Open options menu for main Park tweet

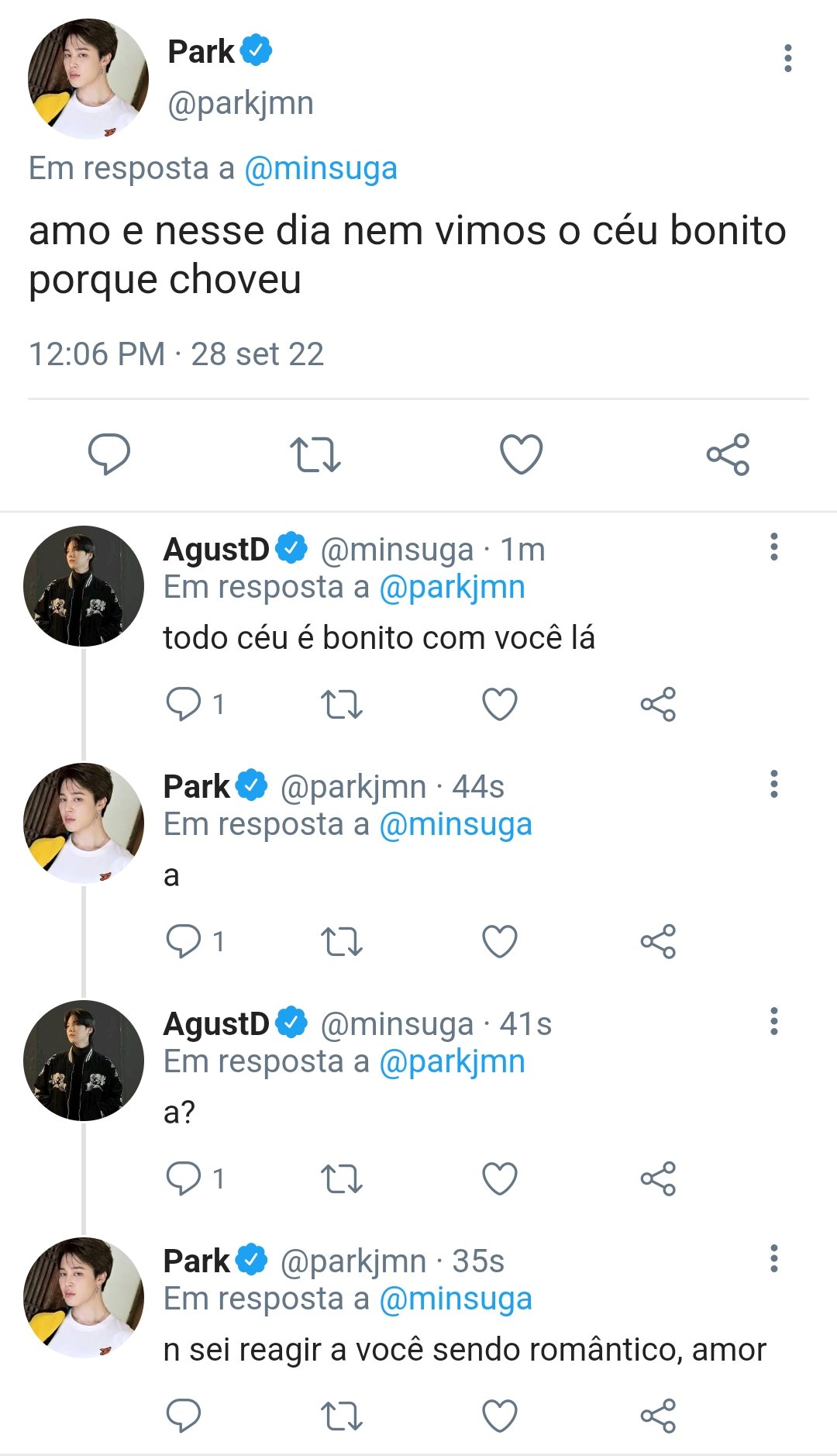point(788,58)
